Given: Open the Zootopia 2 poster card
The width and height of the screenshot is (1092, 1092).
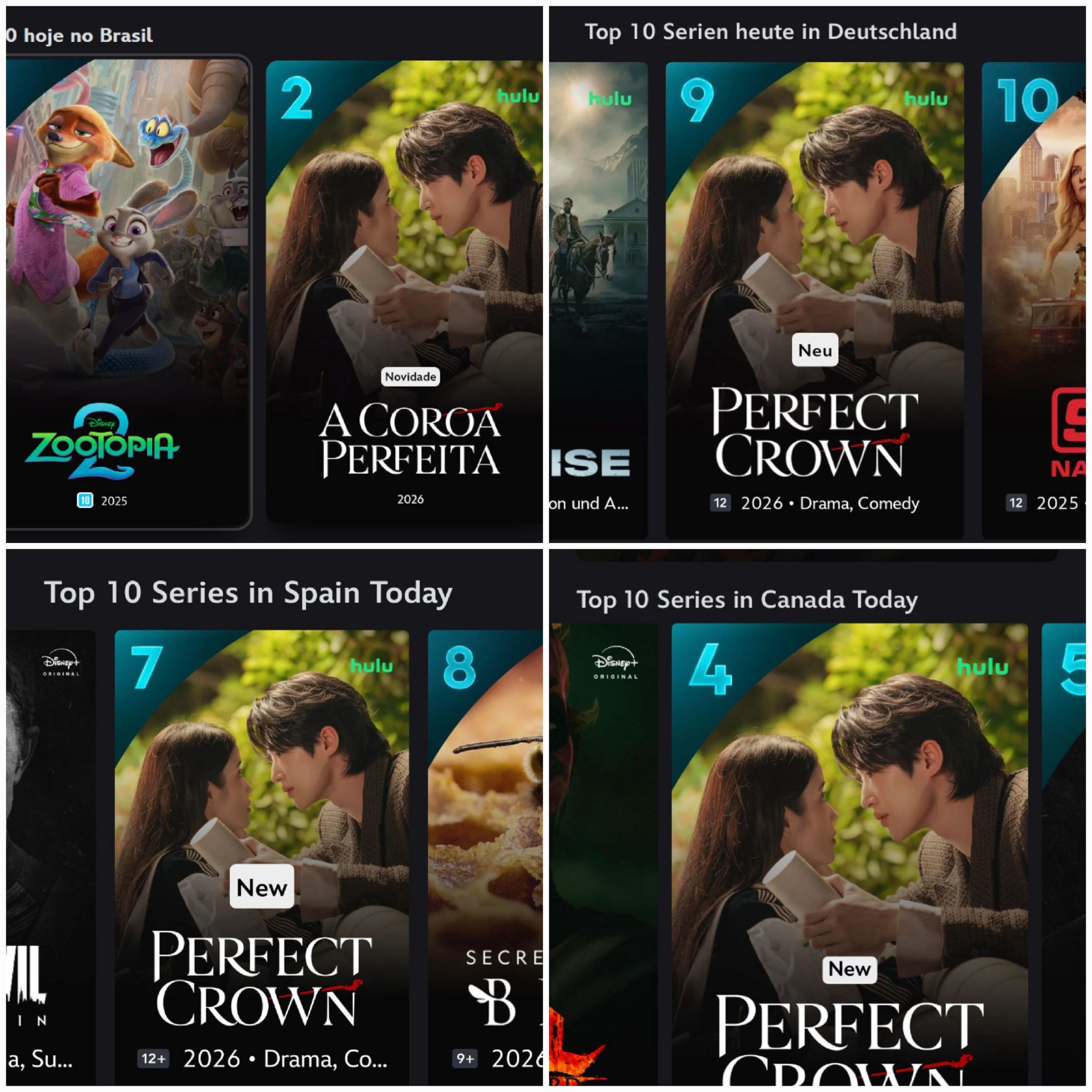Looking at the screenshot, I should tap(128, 292).
